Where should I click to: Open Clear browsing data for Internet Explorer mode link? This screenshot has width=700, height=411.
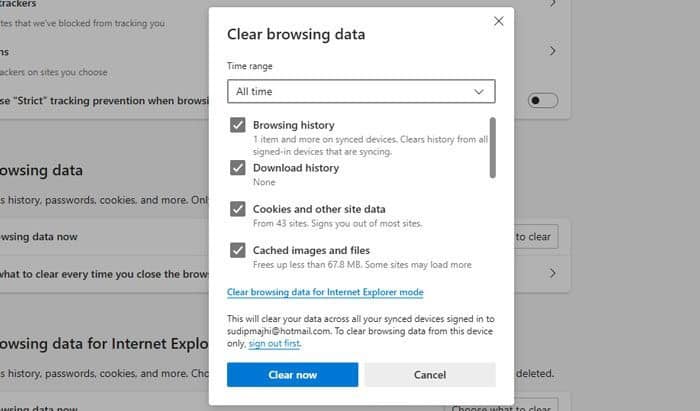click(x=325, y=292)
